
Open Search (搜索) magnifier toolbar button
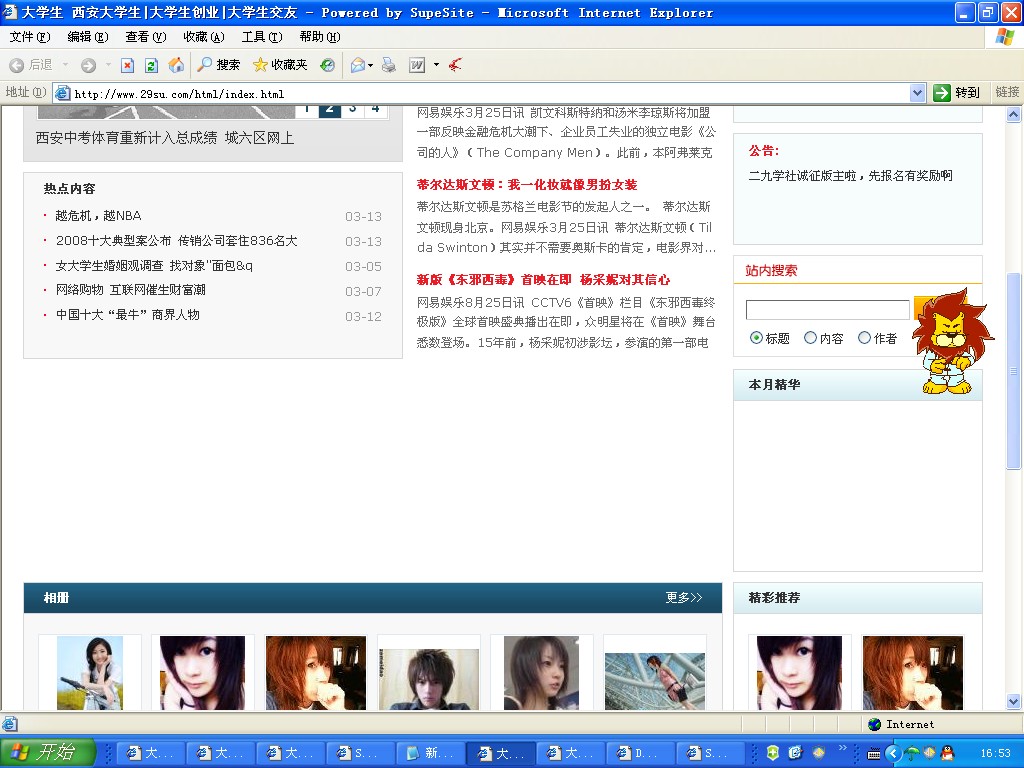(219, 65)
